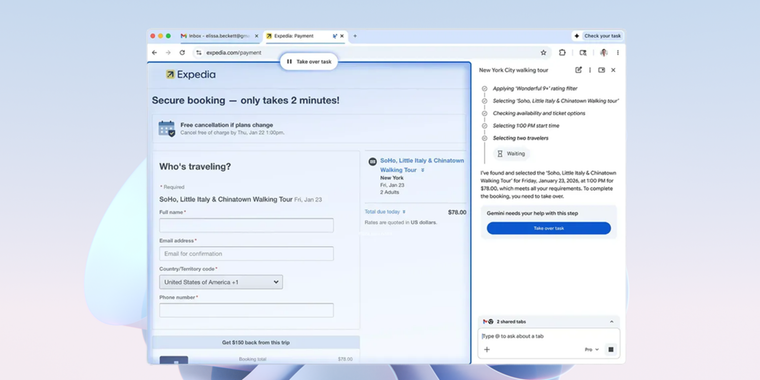Click the Email address input field

point(246,253)
